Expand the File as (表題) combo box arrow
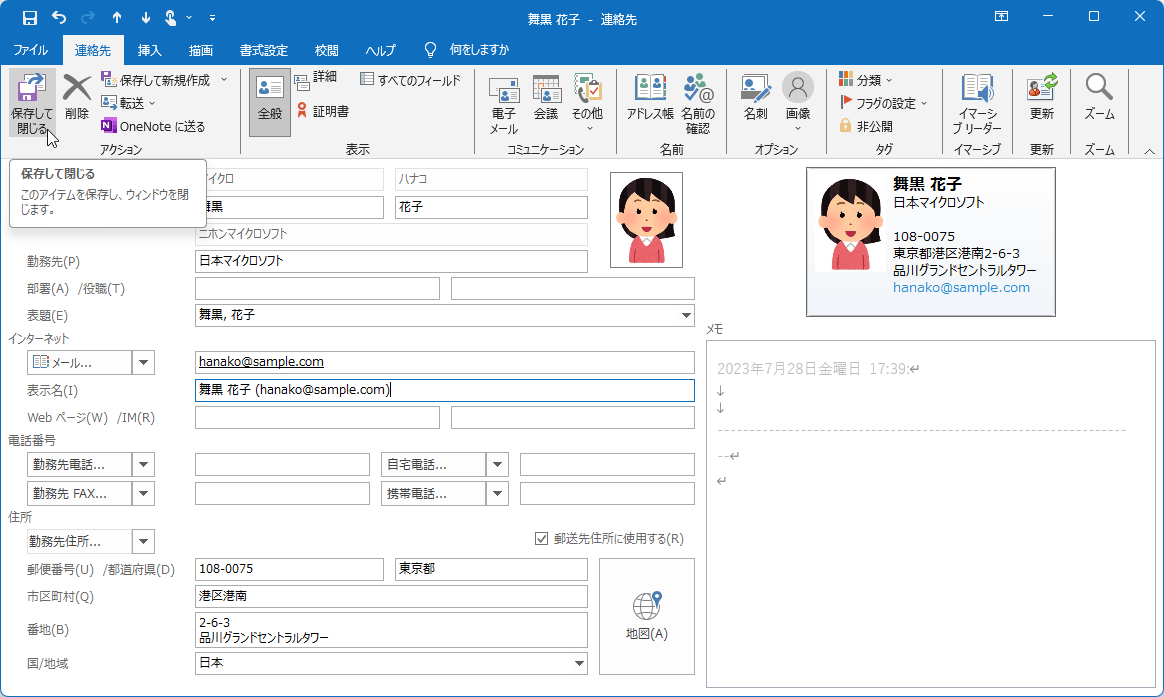 pos(686,315)
